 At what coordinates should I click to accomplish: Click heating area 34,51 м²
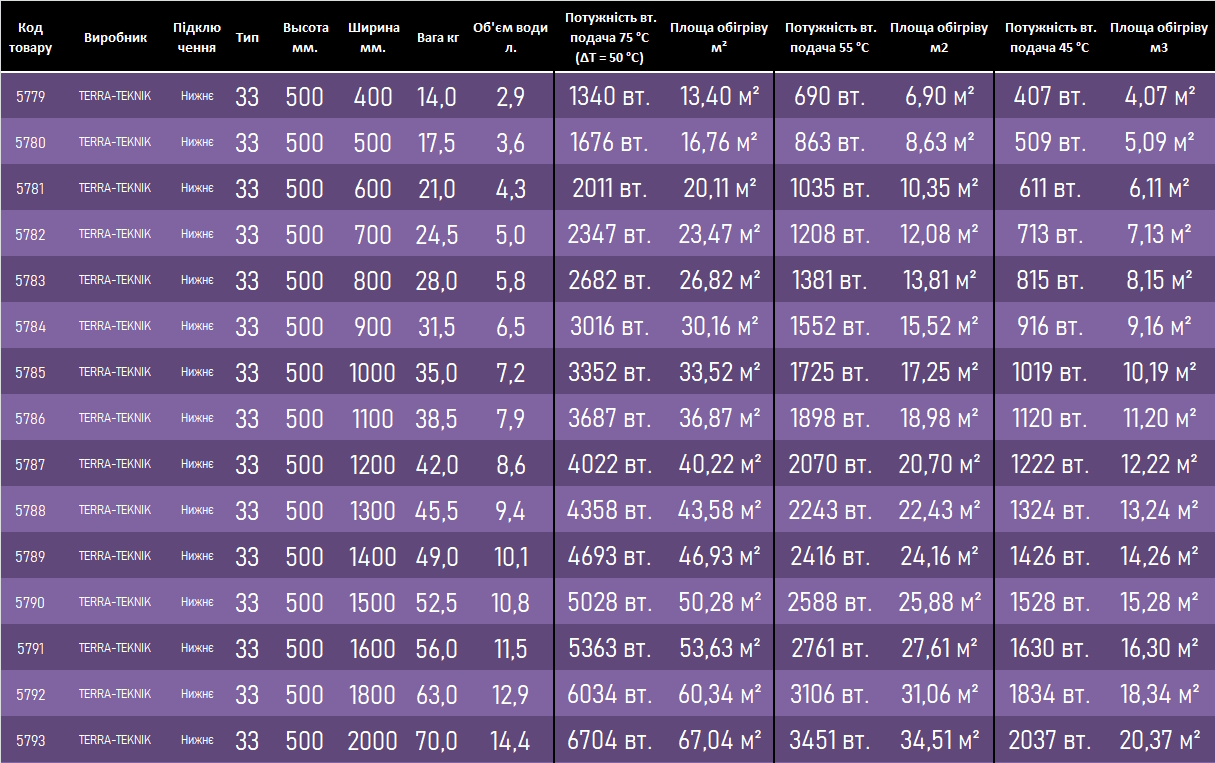[940, 741]
